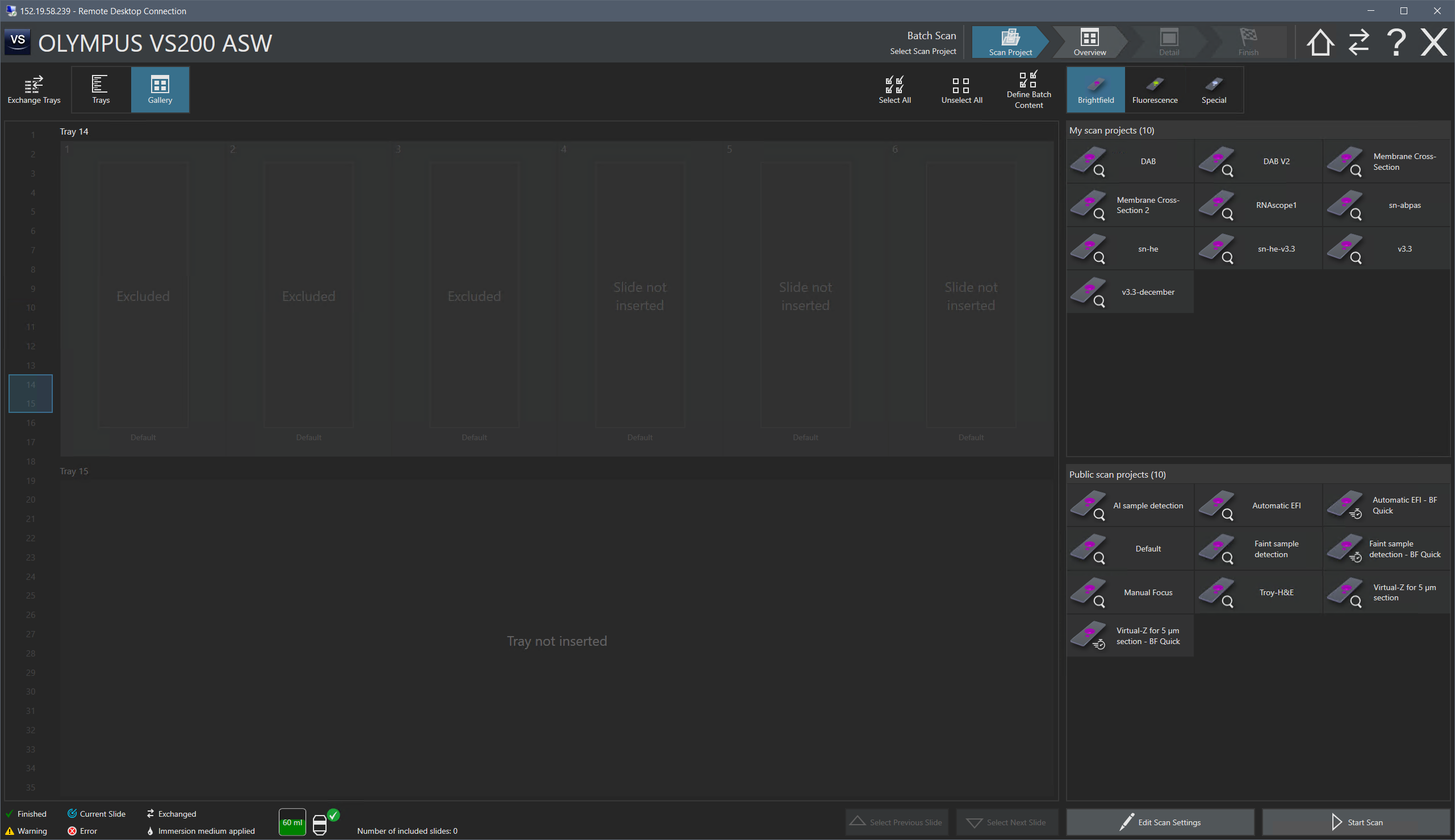Open Define Batch Content
The image size is (1455, 840).
pos(1028,89)
